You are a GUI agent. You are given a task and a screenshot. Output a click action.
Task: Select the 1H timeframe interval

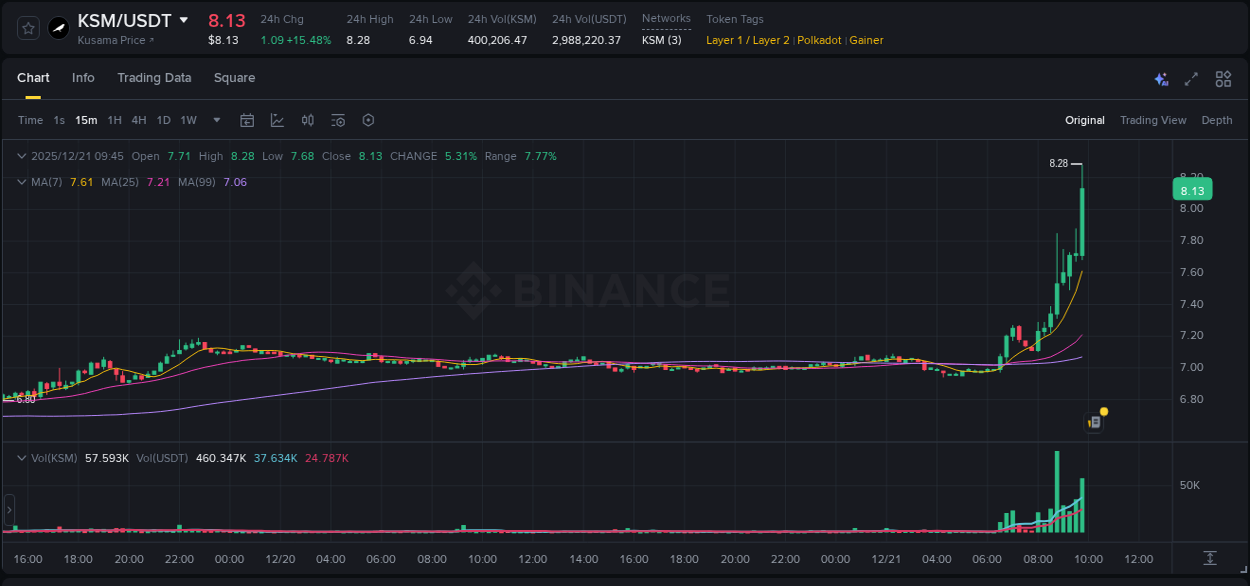click(x=113, y=120)
